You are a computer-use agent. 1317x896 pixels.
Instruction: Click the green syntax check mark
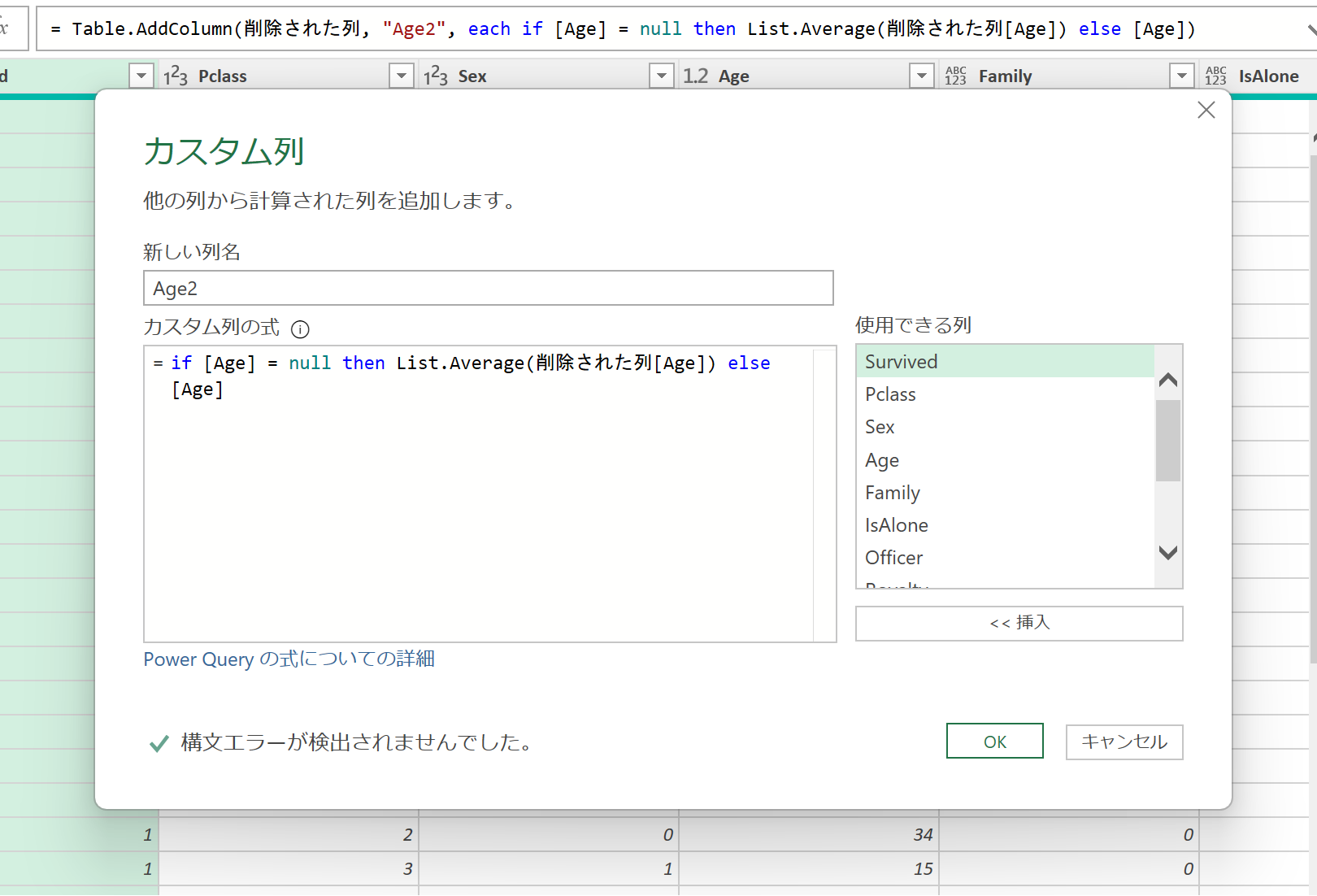coord(158,742)
